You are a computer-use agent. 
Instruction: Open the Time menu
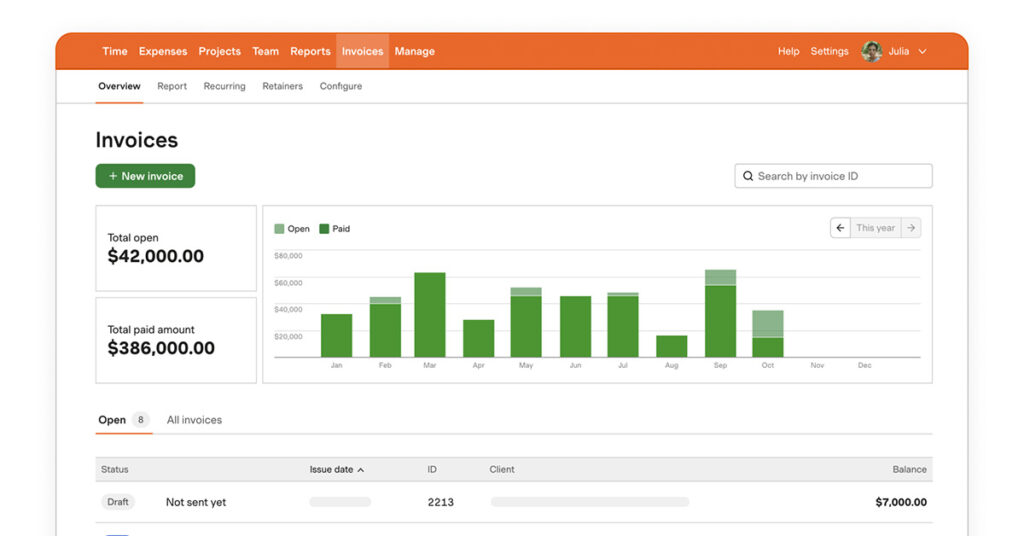tap(115, 52)
